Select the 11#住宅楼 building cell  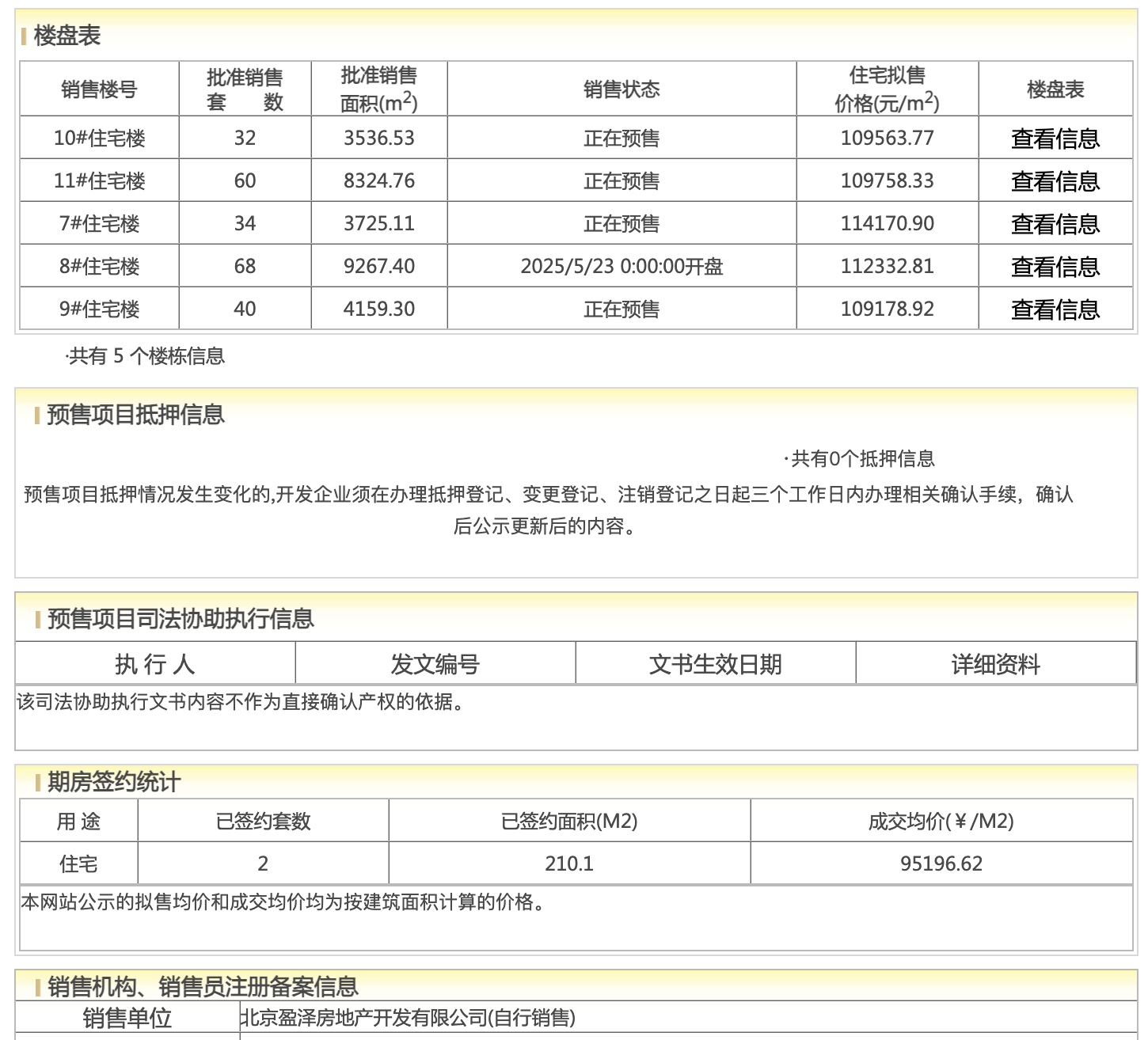100,181
